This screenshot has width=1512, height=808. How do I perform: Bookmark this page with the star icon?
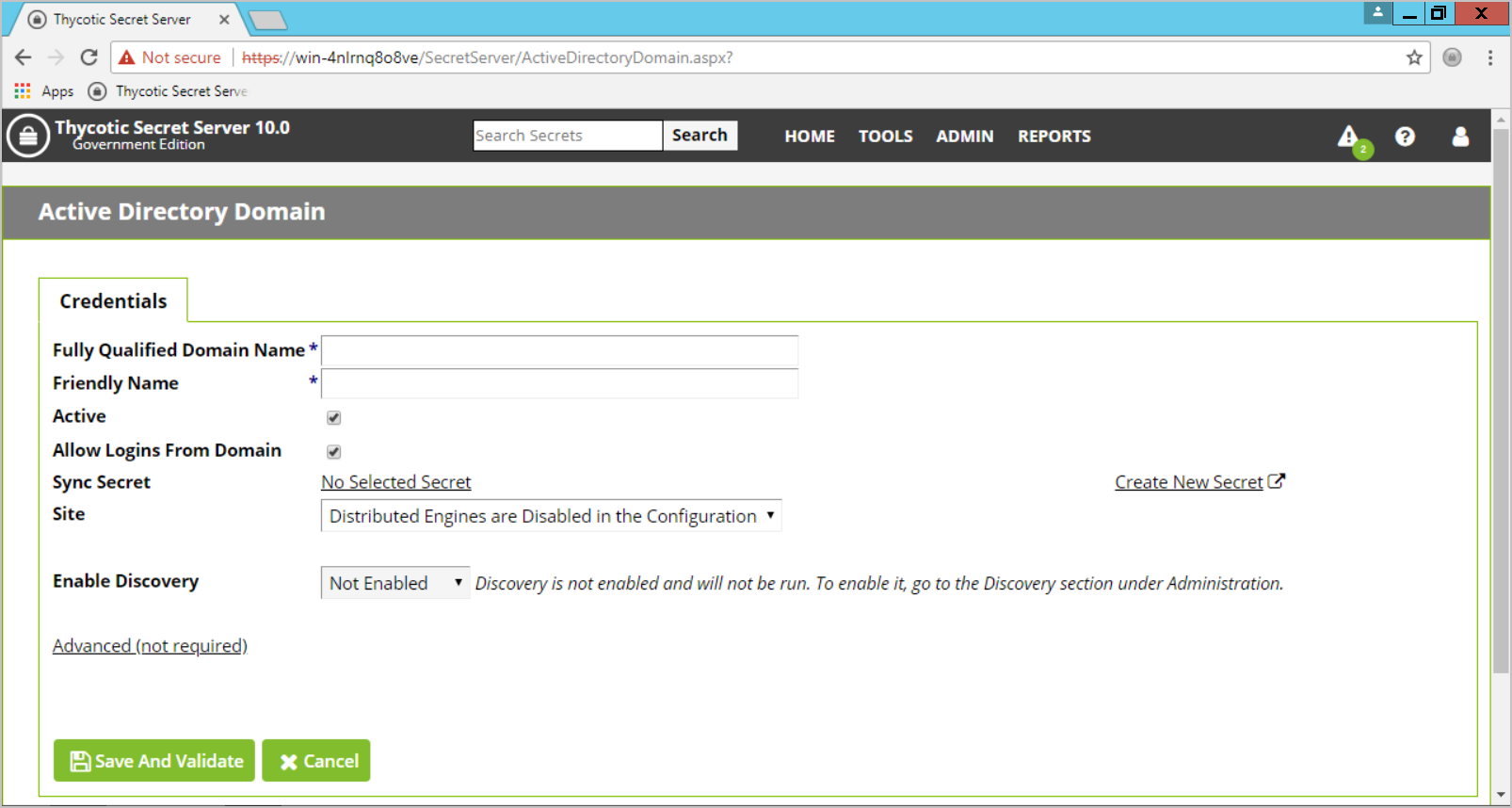1414,57
